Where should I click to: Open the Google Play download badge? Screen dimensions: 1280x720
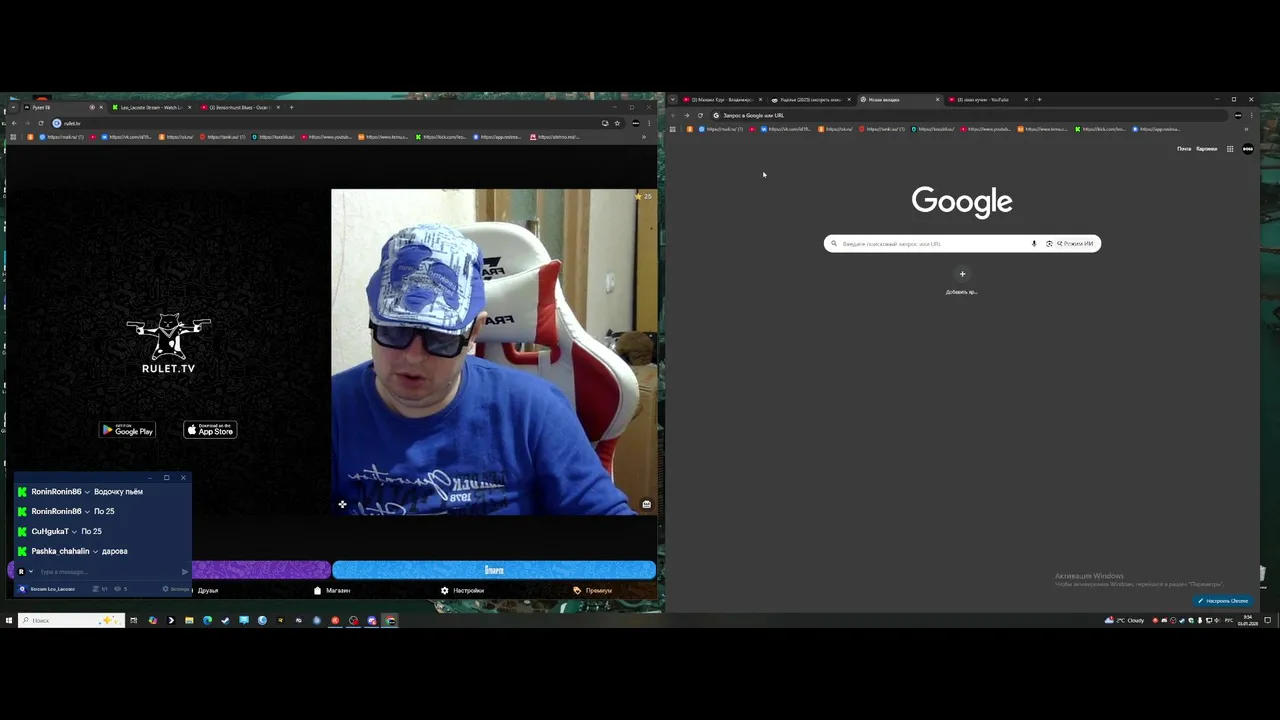(127, 430)
